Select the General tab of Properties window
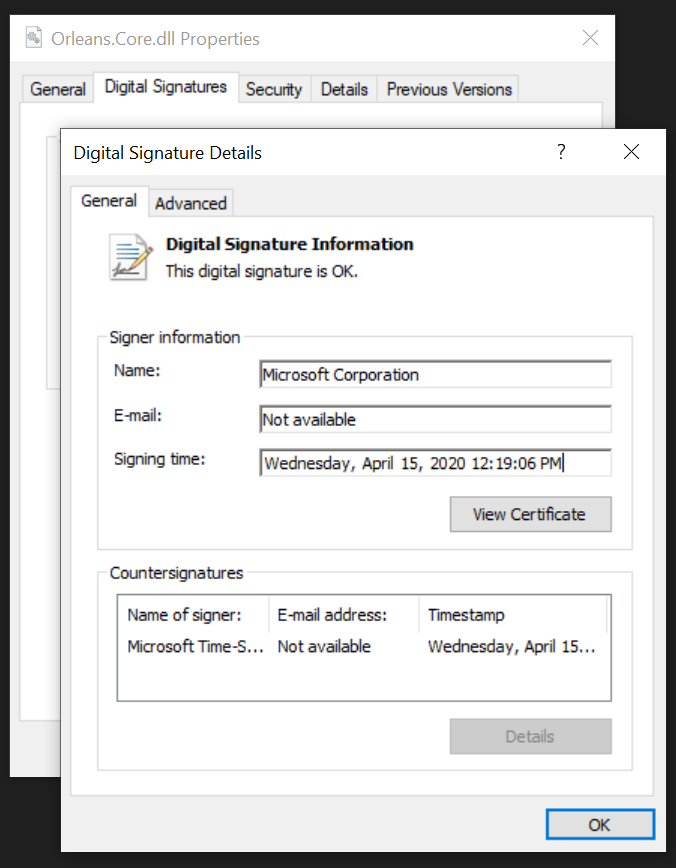This screenshot has width=676, height=868. (57, 89)
